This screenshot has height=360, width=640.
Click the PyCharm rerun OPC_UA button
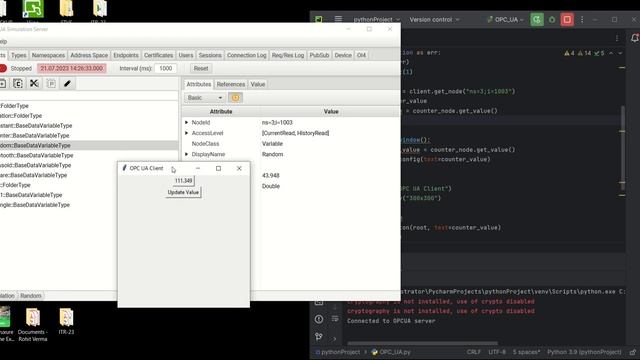point(537,20)
